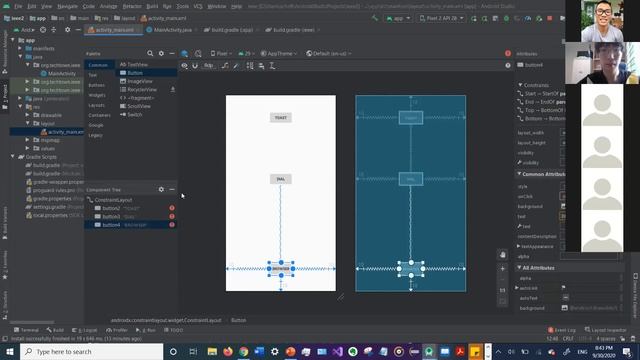Open the Build menu
Screen dimensions: 640x360
point(152,7)
